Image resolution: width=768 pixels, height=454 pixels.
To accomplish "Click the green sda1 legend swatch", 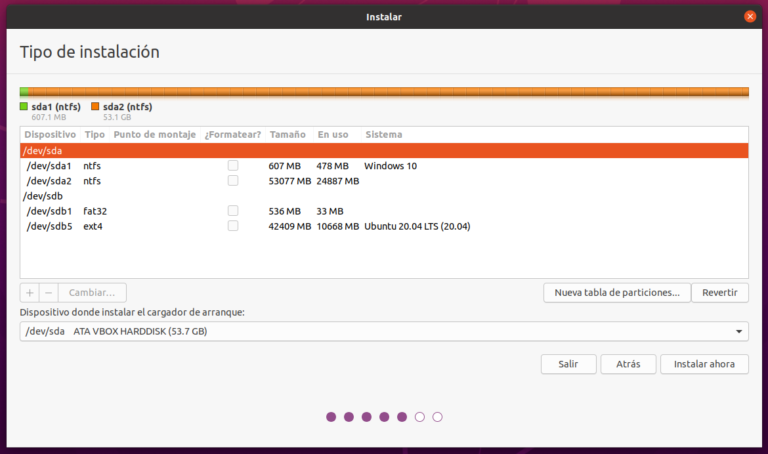I will tap(24, 106).
